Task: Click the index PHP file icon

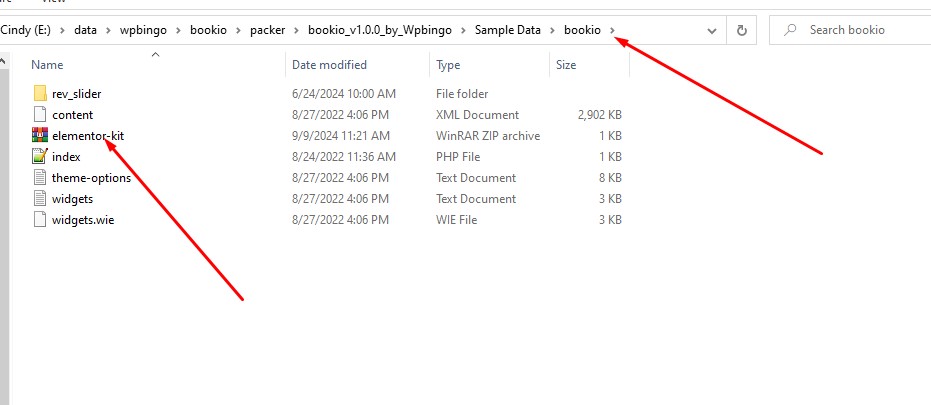Action: (x=40, y=156)
